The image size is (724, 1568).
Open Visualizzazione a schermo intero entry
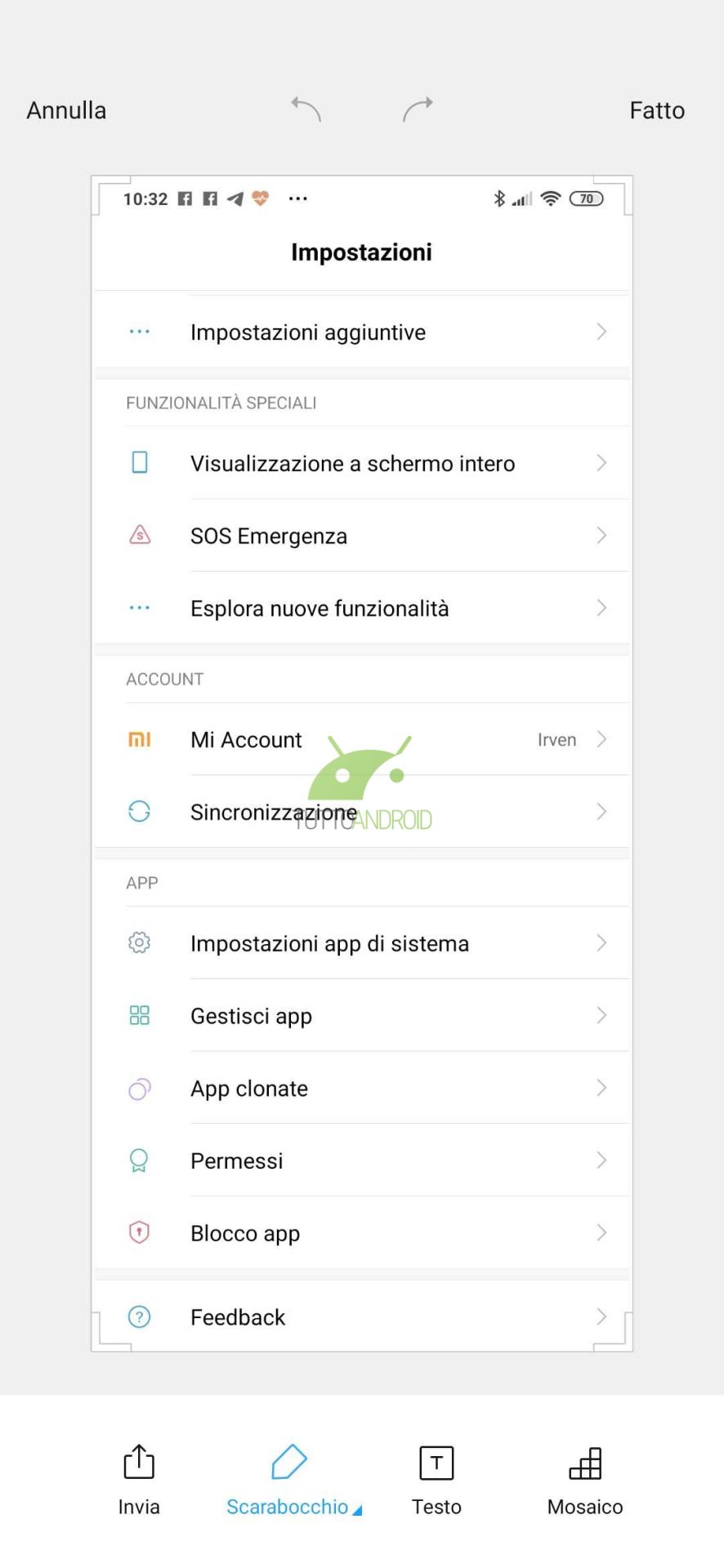(x=362, y=463)
